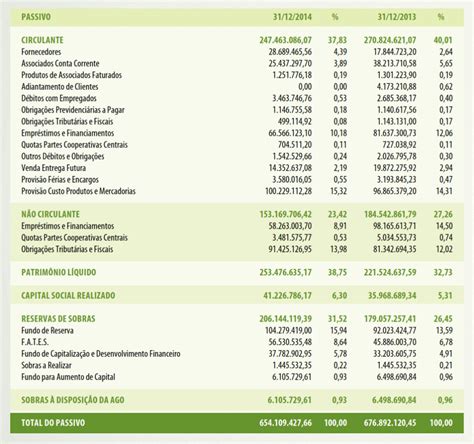The width and height of the screenshot is (474, 444).
Task: Click total value 676.892.120,45
Action: [x=390, y=423]
